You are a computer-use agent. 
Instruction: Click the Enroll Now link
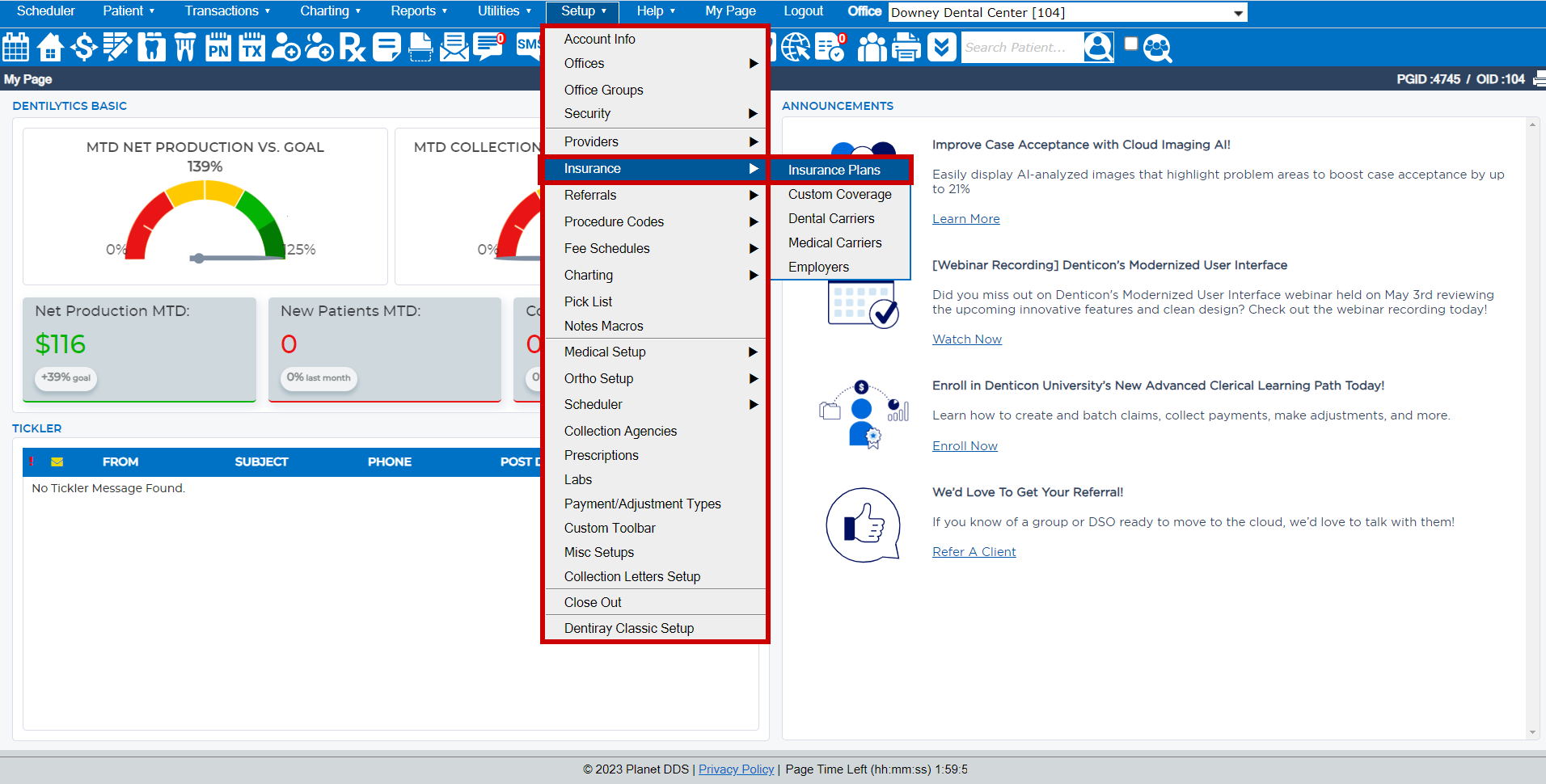(965, 446)
